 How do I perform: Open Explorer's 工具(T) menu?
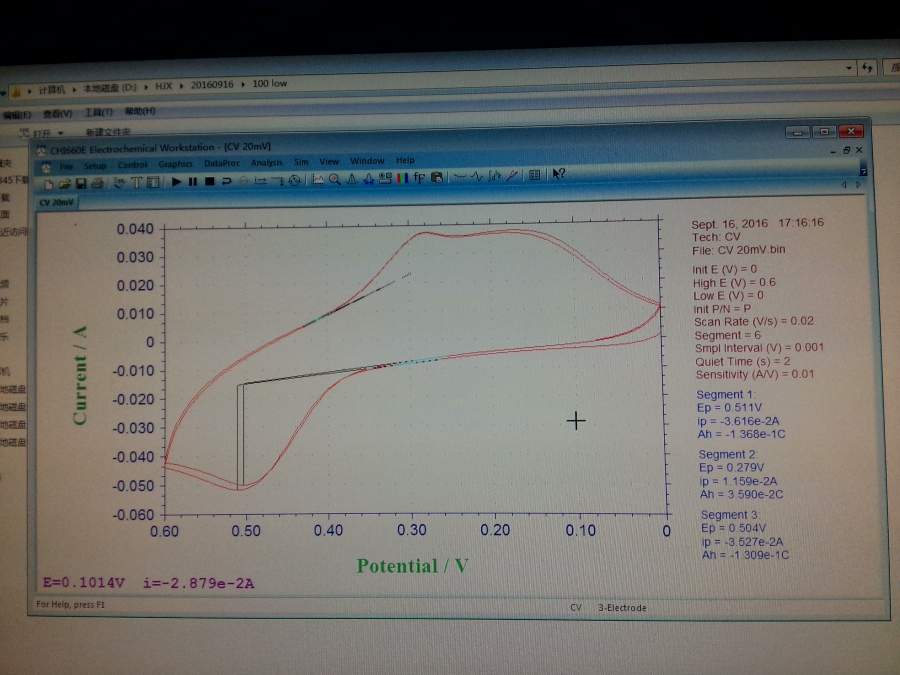pyautogui.click(x=99, y=112)
